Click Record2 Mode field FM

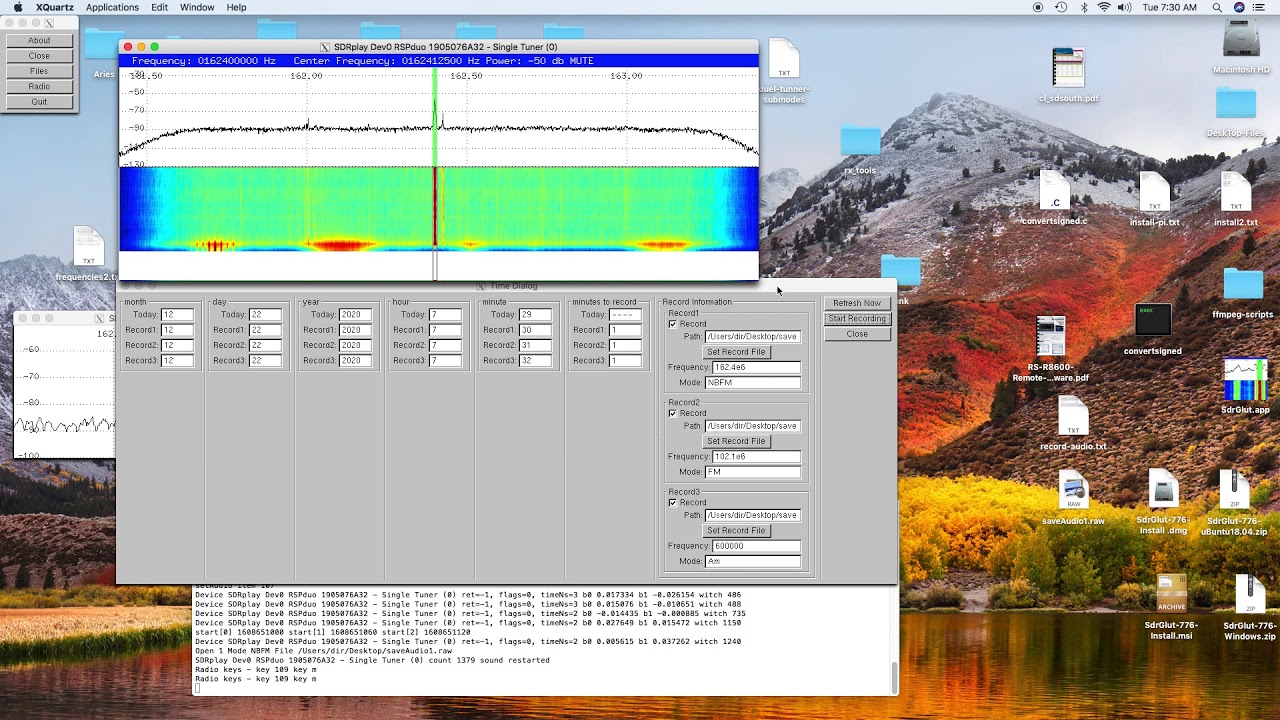point(753,472)
